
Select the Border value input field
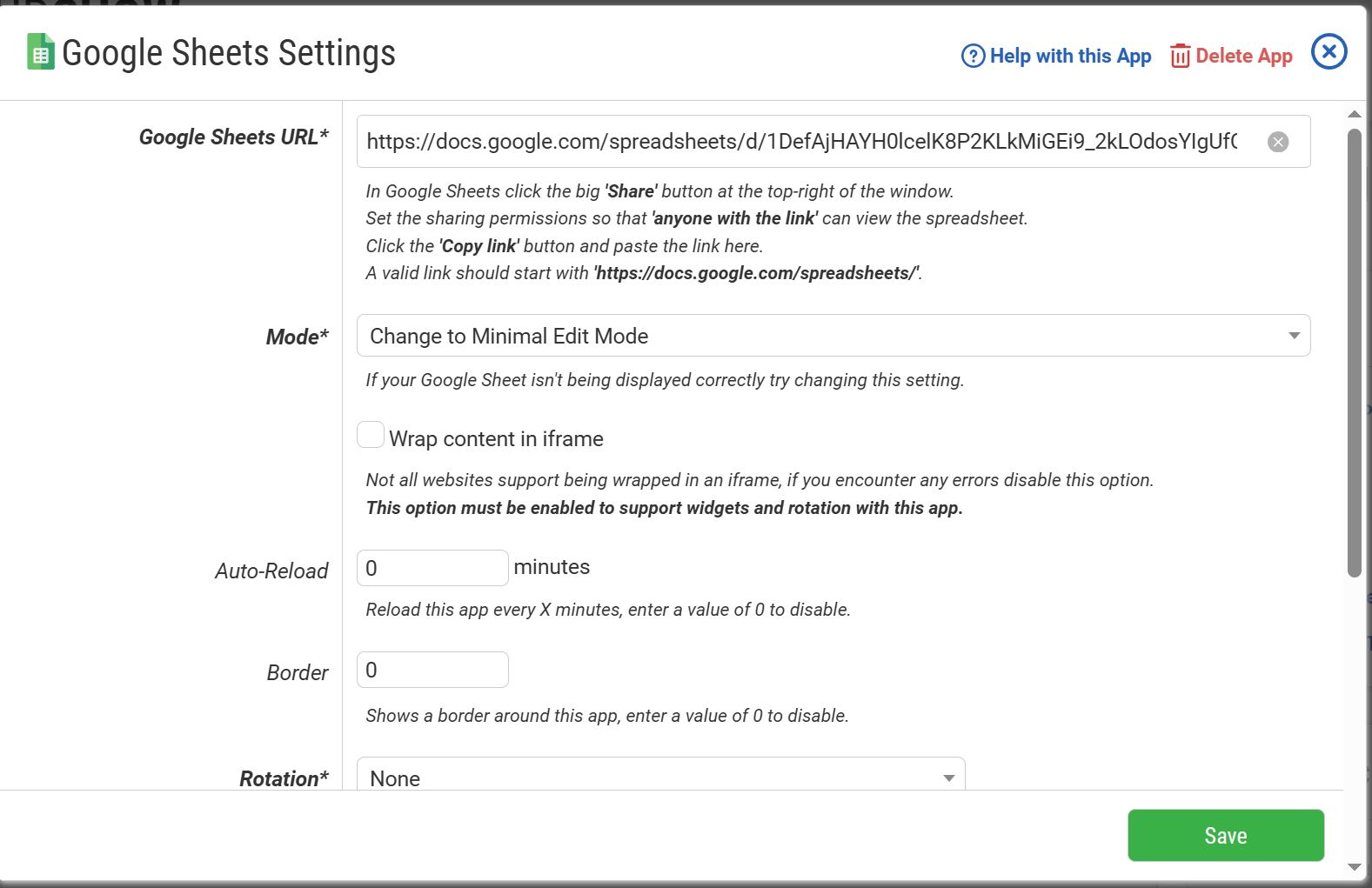(x=432, y=670)
